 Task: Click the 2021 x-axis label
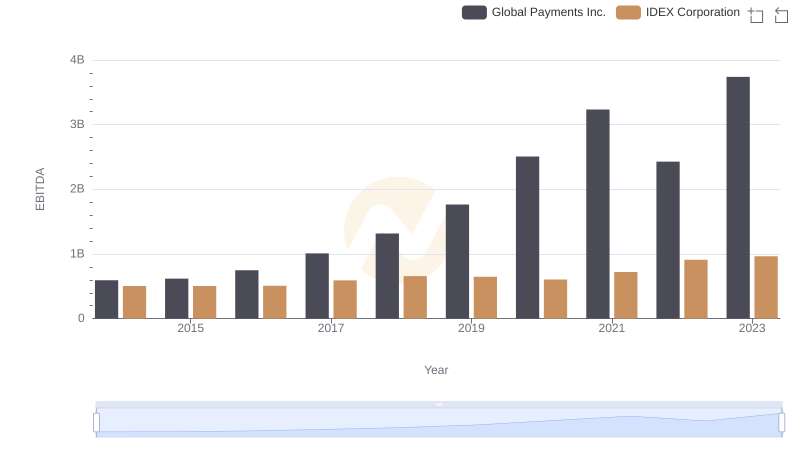(x=611, y=328)
